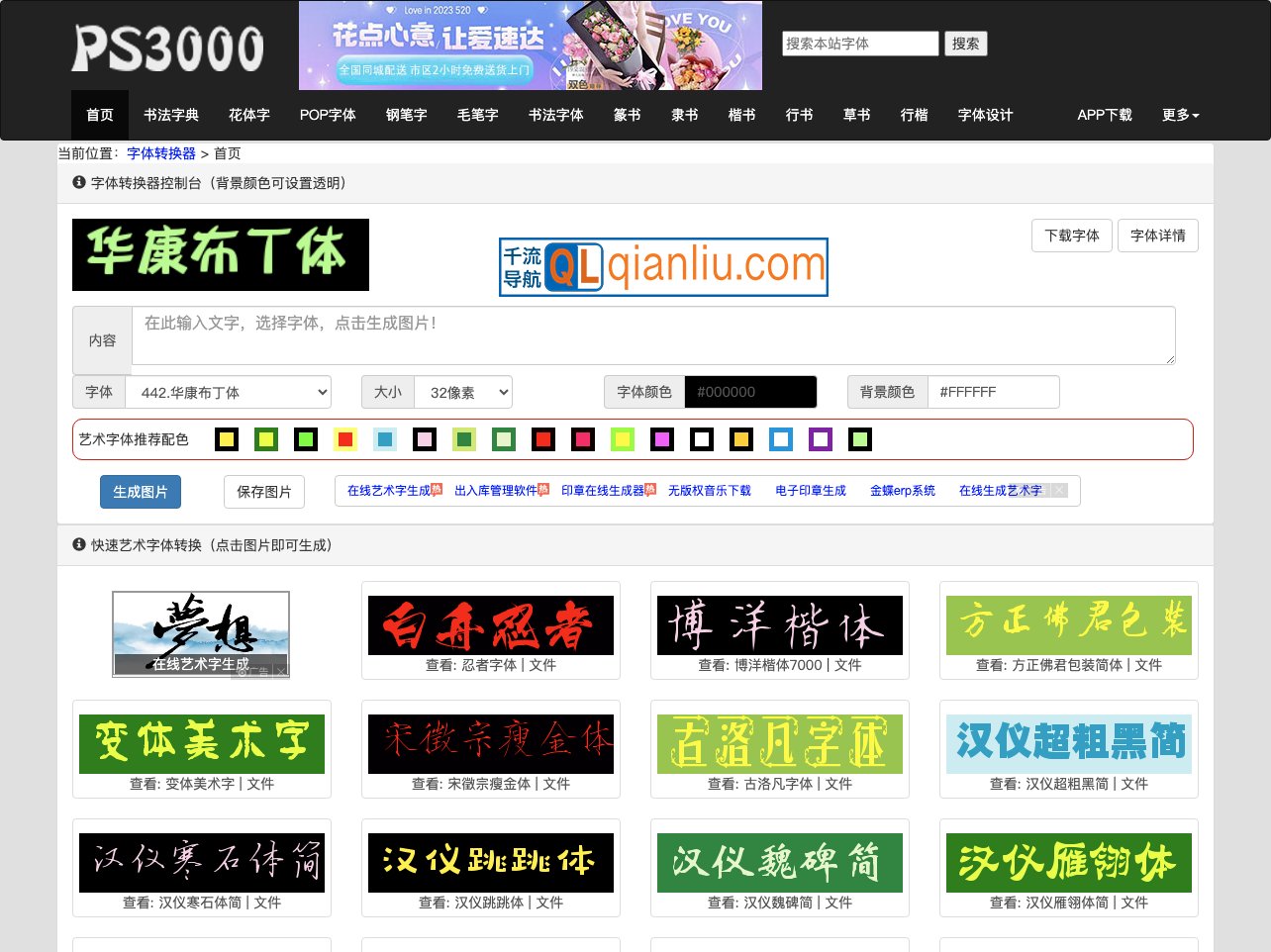
Task: Click the 生成图片 button
Action: pos(140,491)
